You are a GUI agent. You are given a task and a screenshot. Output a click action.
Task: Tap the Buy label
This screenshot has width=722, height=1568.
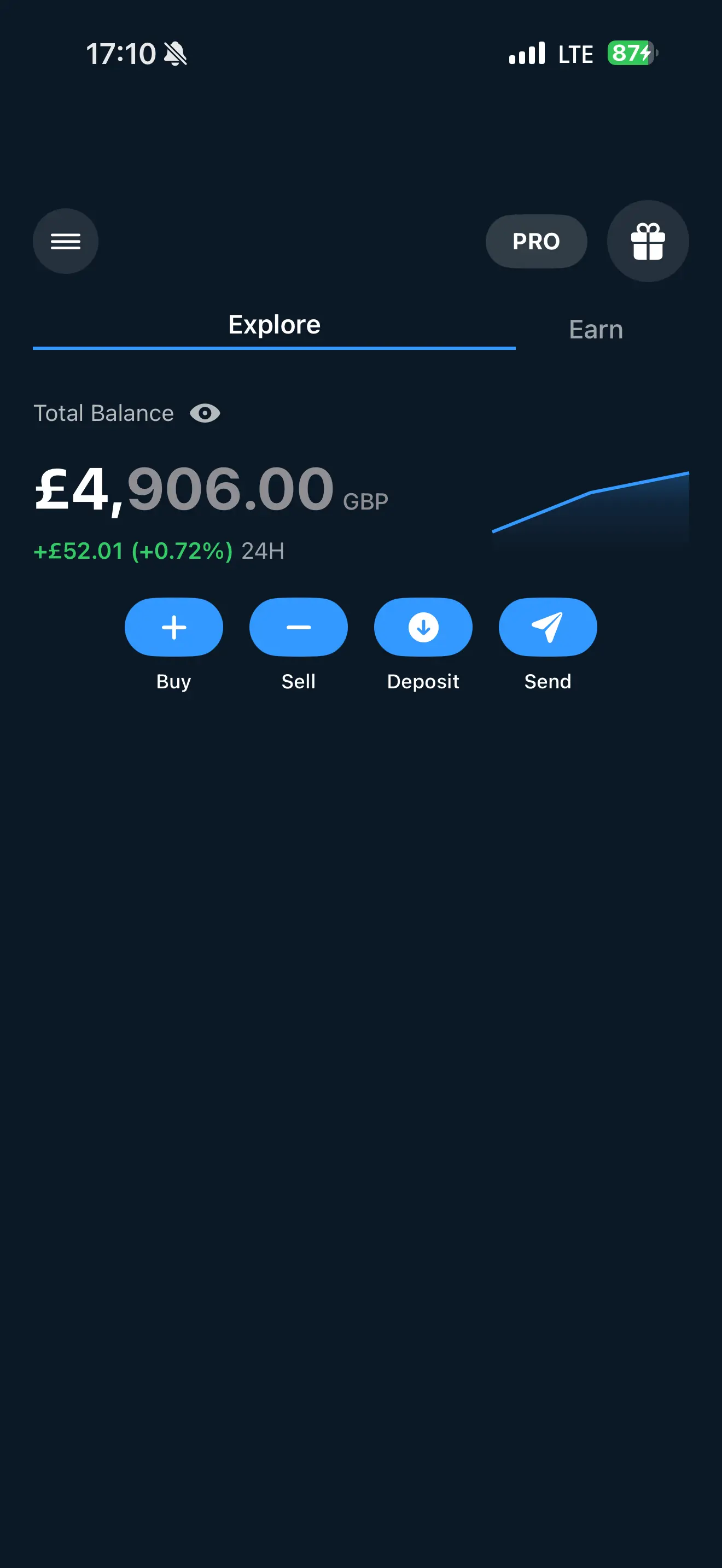[173, 681]
